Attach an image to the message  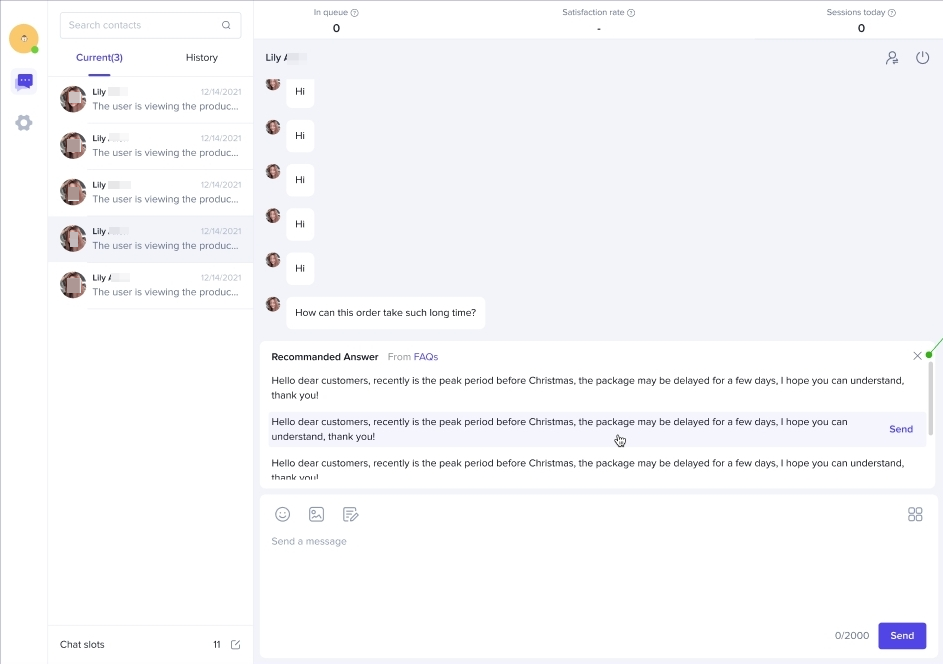(316, 514)
